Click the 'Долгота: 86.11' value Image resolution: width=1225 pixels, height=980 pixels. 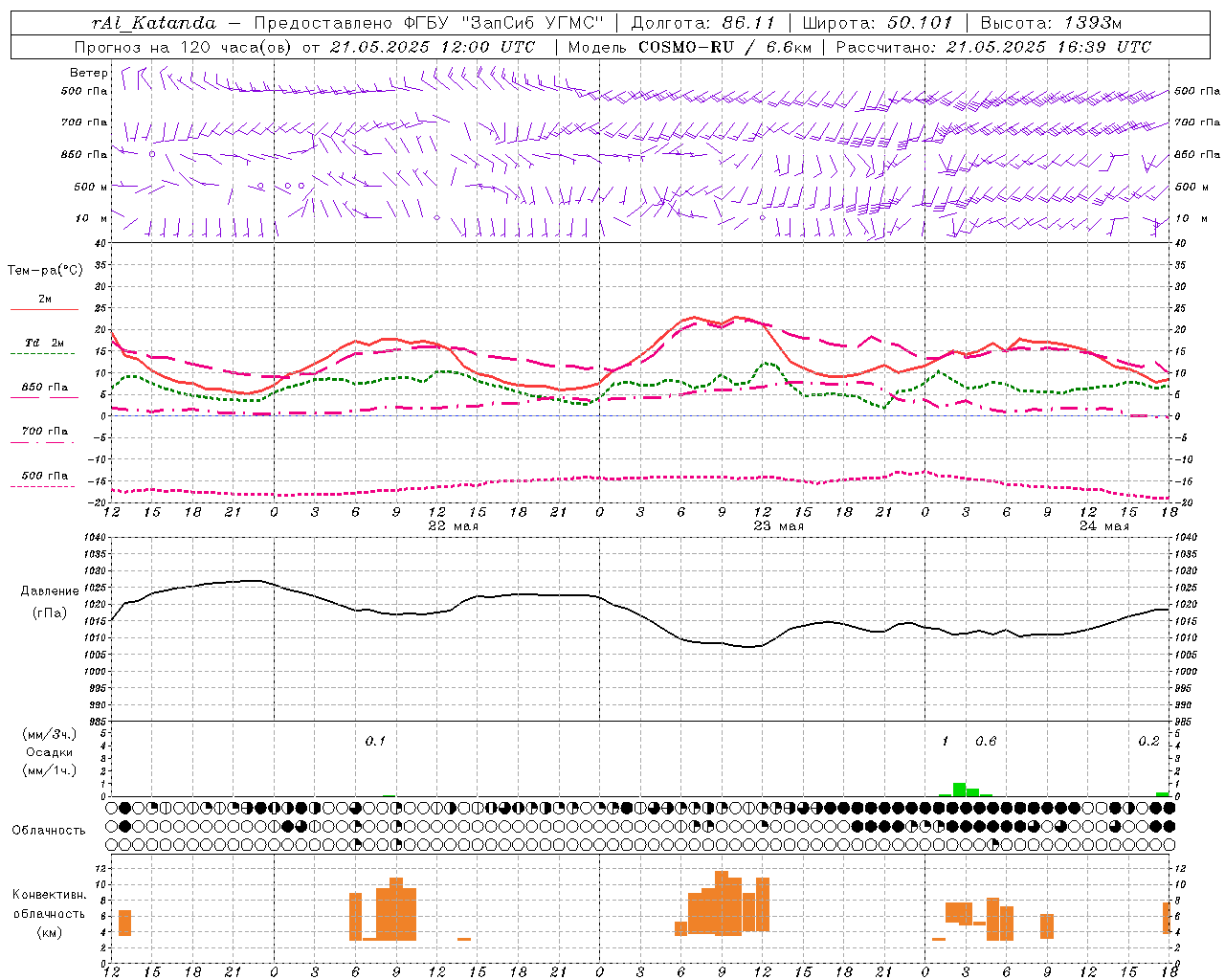703,23
